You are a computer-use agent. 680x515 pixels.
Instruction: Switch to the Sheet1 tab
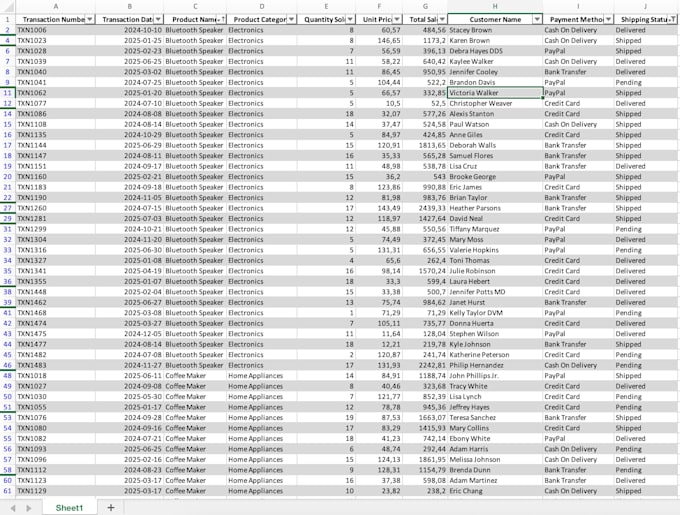[x=69, y=508]
